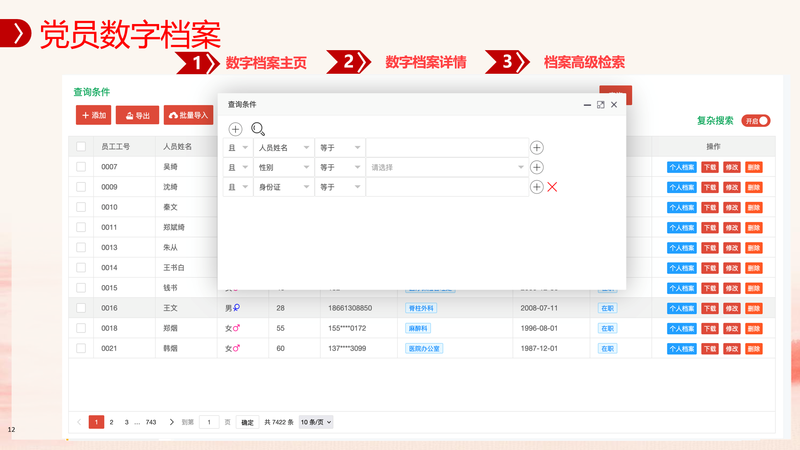Select current page 1 in pagination

tap(96, 422)
